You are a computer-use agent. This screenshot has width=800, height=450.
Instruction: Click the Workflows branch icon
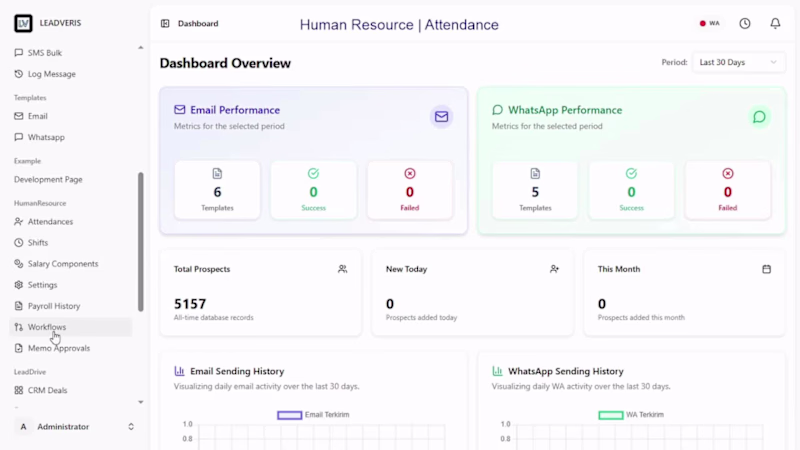[18, 327]
